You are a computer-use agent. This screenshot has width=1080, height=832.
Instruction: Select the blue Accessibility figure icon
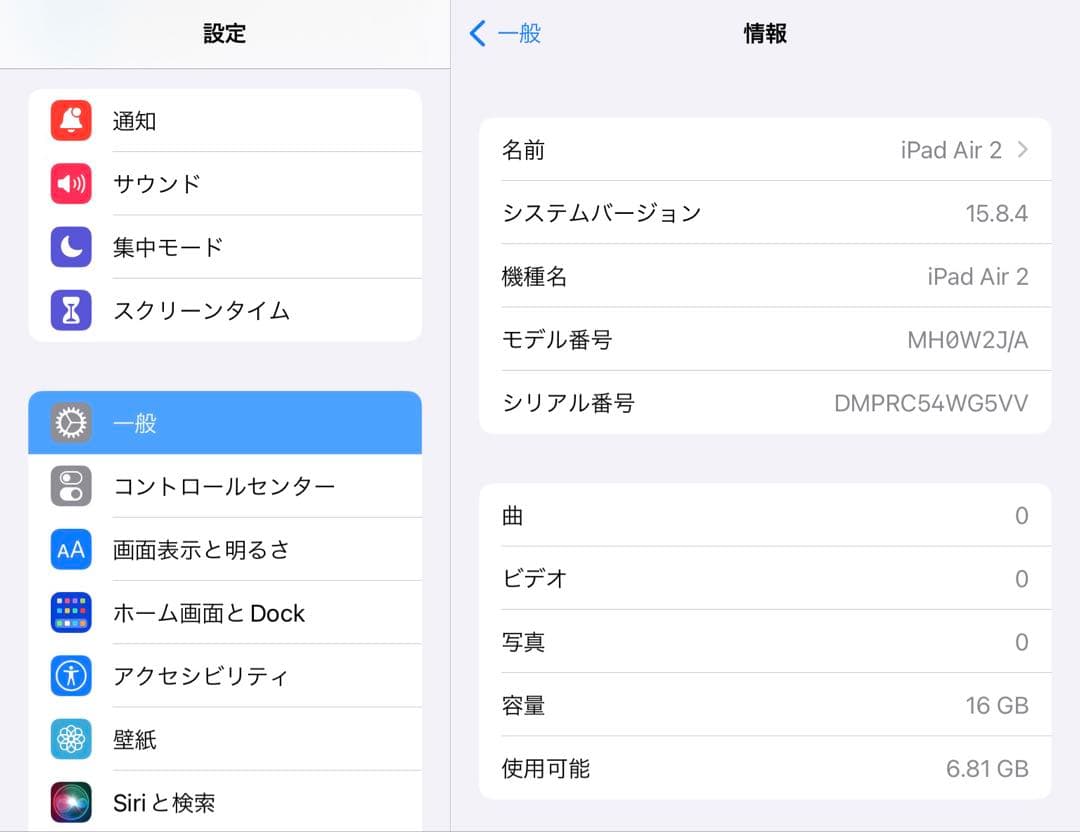70,675
